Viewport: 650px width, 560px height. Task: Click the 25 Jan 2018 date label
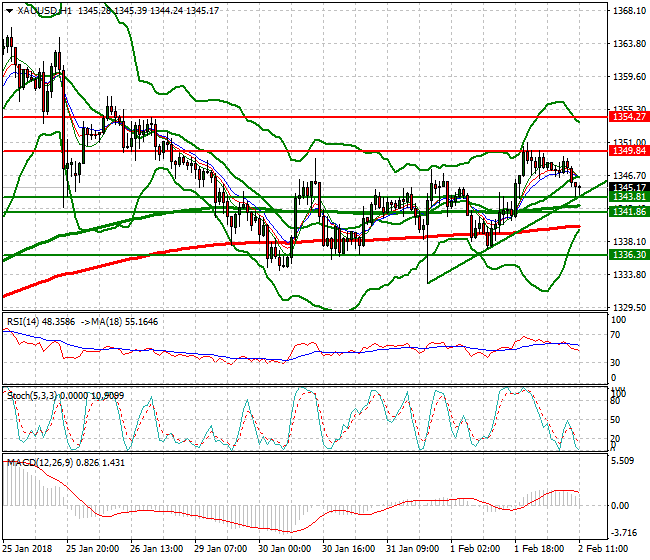tap(27, 549)
